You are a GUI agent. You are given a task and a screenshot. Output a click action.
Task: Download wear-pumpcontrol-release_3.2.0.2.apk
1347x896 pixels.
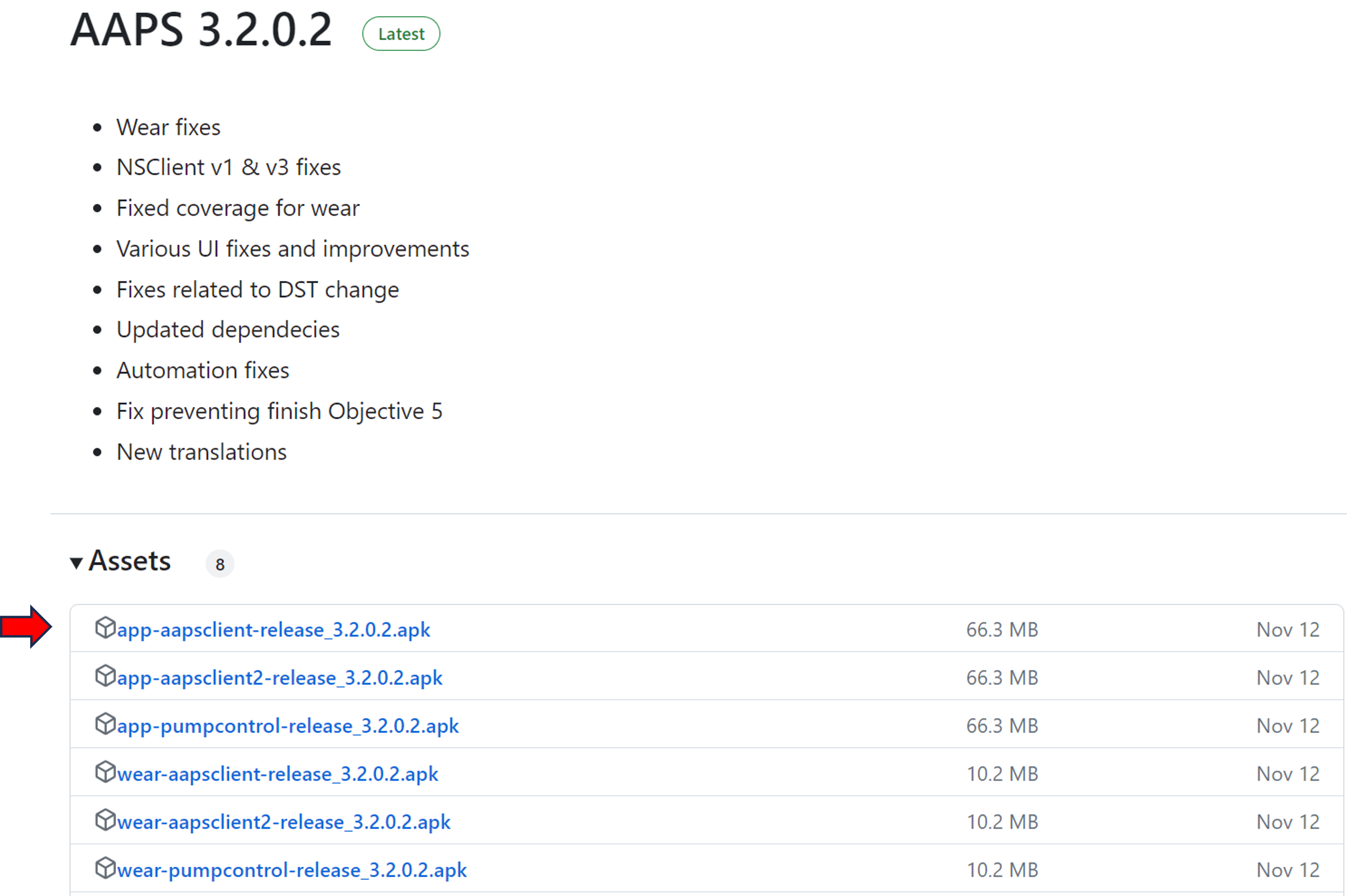(x=291, y=870)
